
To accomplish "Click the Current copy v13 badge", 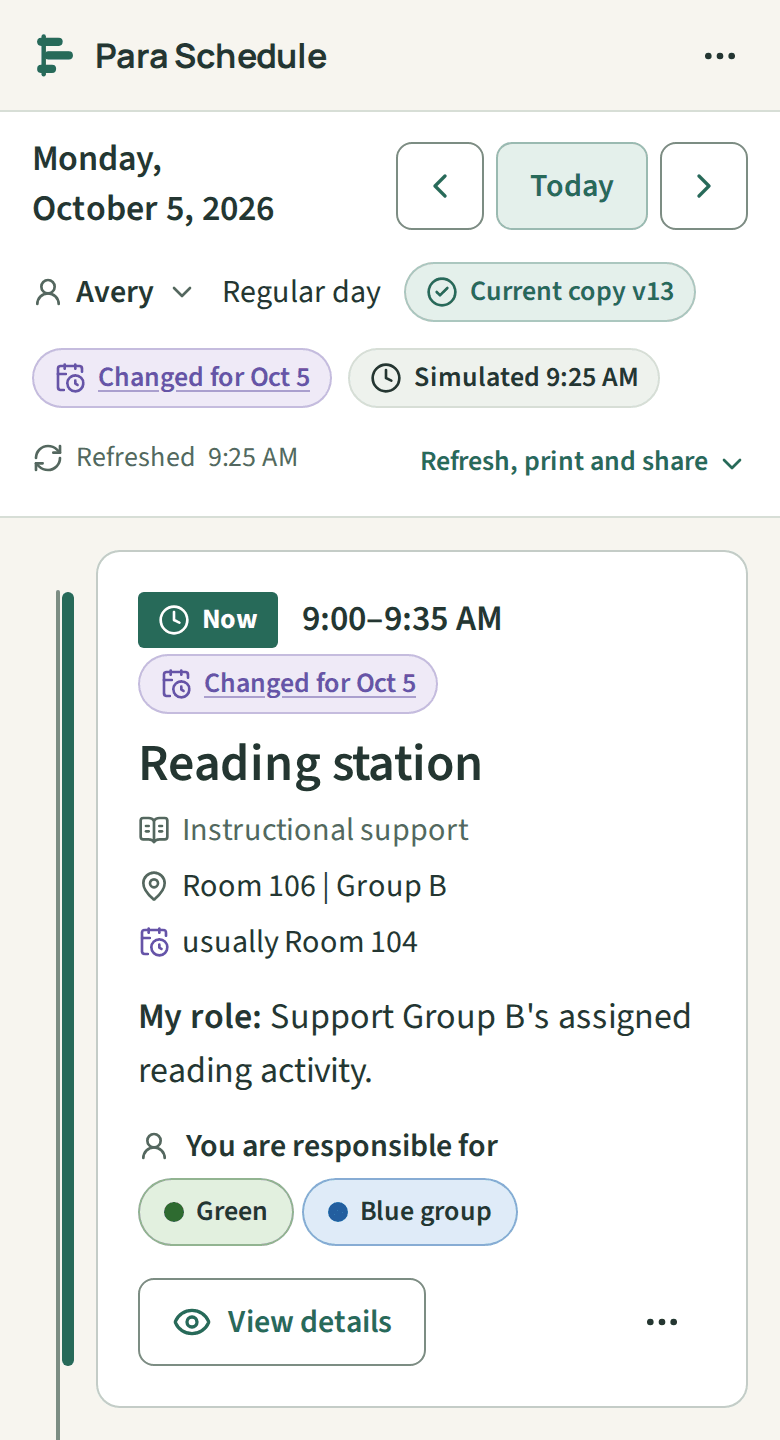I will click(550, 292).
